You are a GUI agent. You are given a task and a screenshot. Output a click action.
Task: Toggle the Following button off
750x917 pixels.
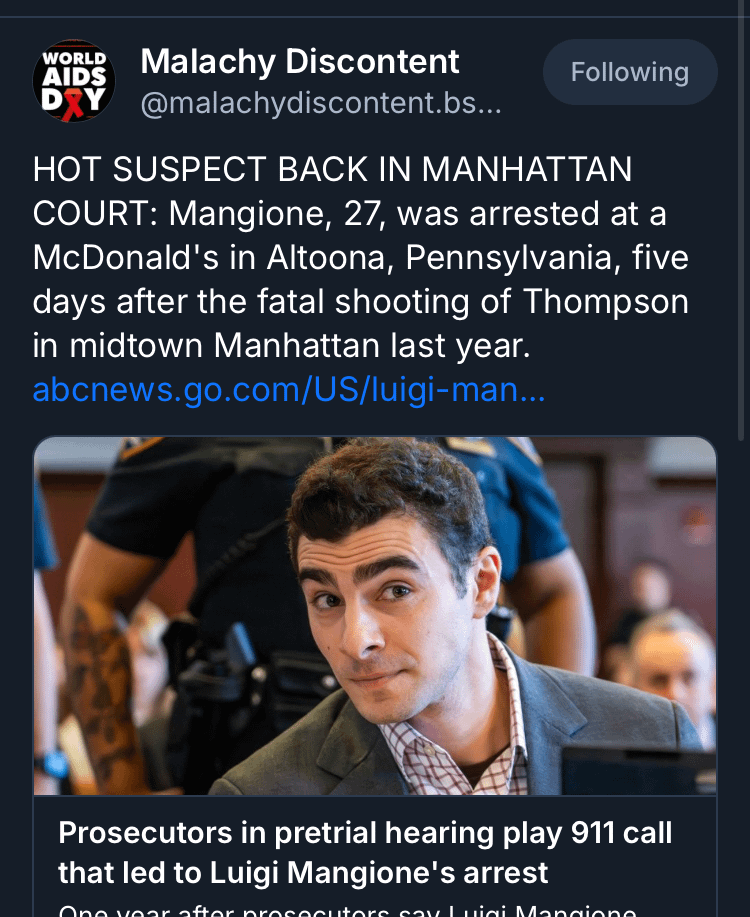tap(630, 72)
